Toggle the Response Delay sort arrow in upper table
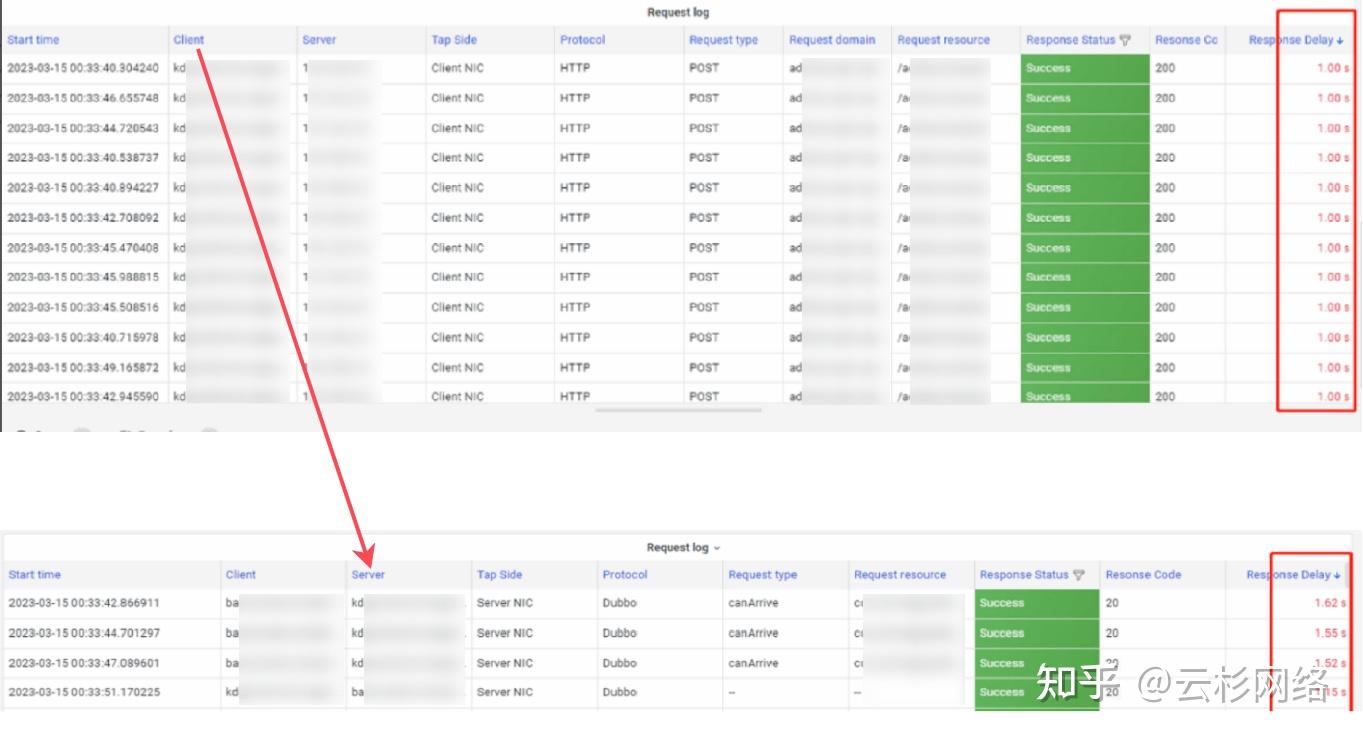The width and height of the screenshot is (1363, 739). [x=1339, y=41]
